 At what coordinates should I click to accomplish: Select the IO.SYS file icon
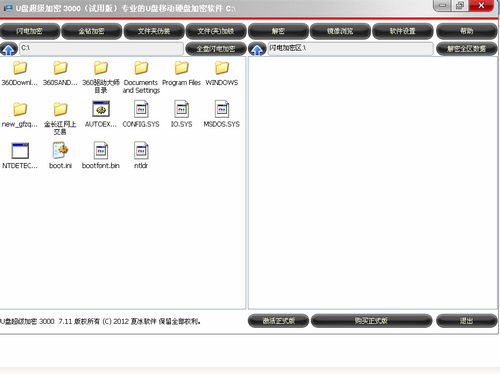(x=181, y=109)
